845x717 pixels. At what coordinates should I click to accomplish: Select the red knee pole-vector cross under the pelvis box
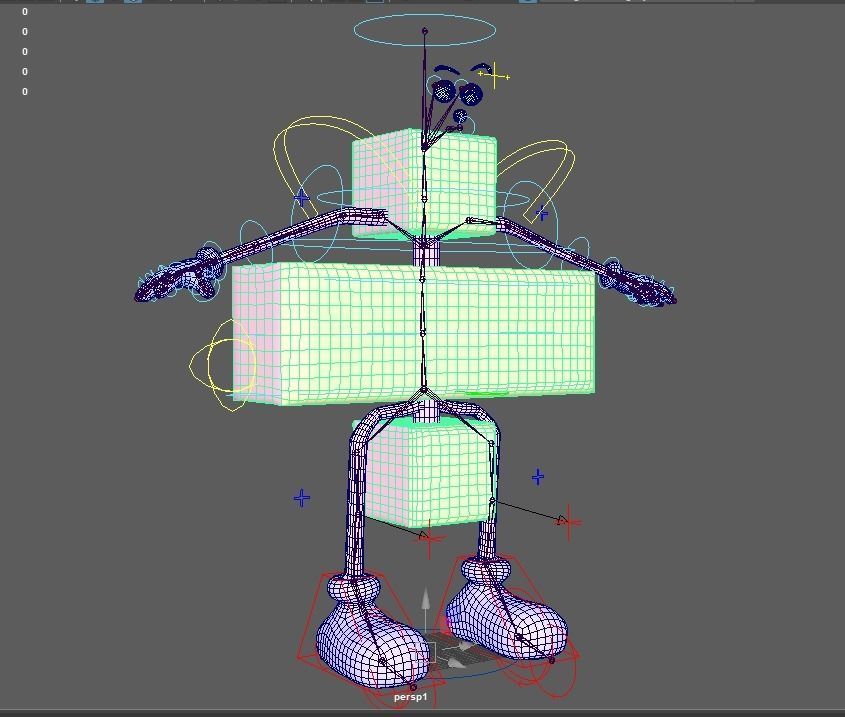(429, 538)
